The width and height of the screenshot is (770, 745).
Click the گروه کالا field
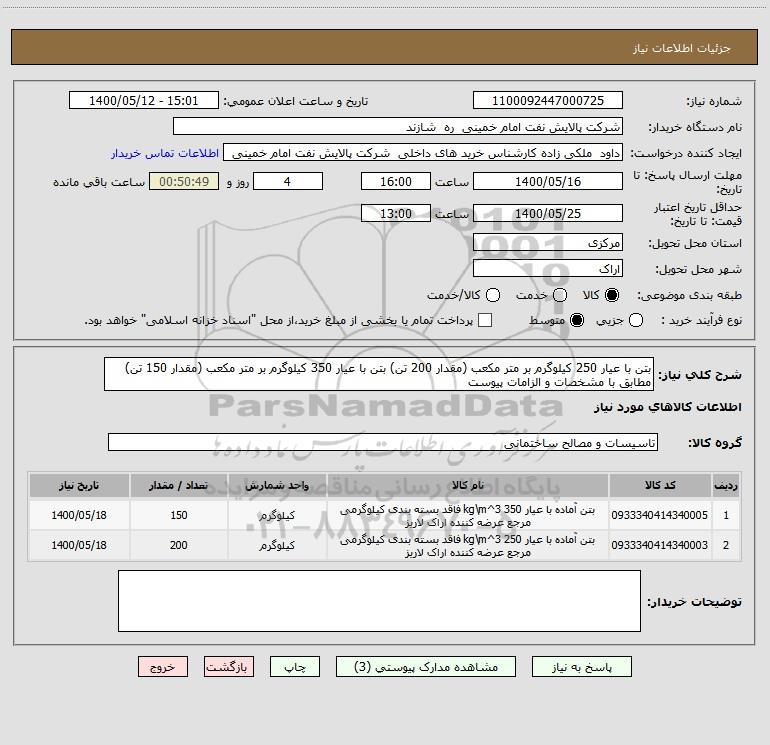383,442
